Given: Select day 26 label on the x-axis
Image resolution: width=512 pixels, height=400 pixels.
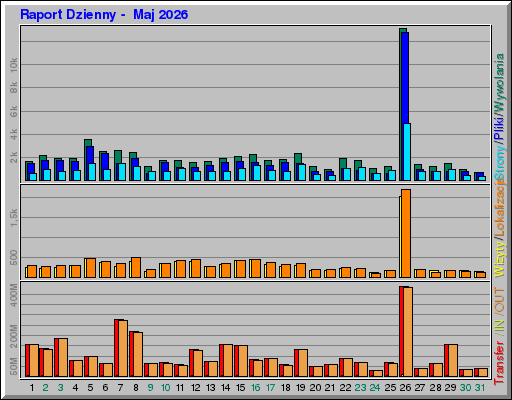Looking at the screenshot, I should [405, 388].
